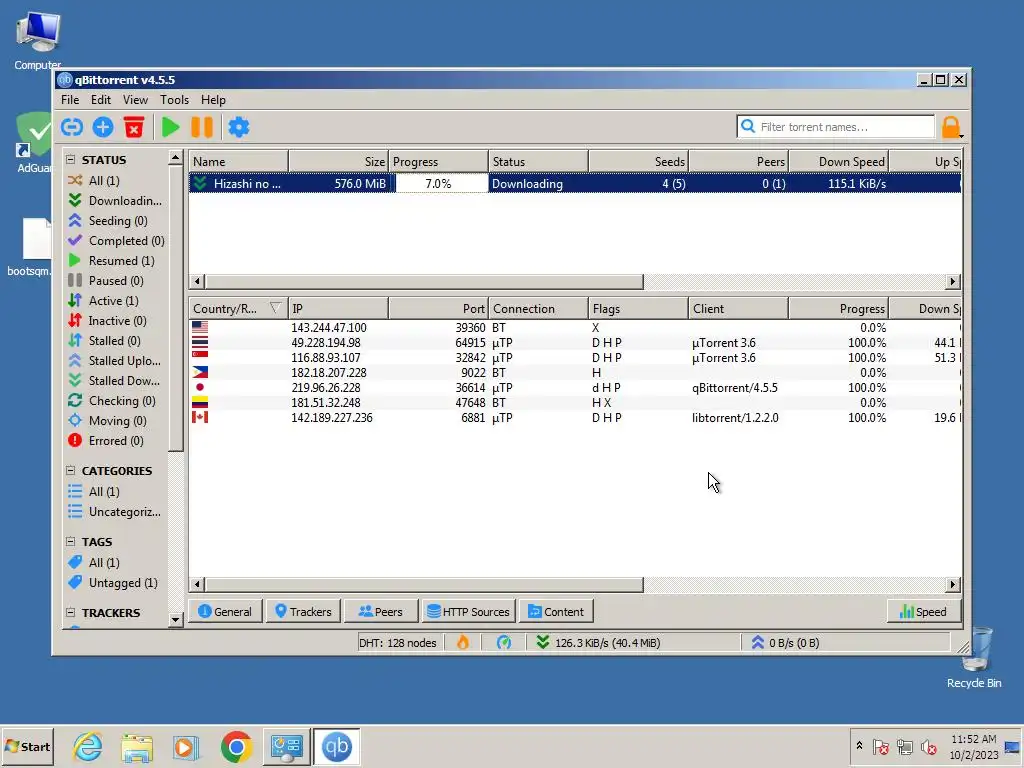Viewport: 1024px width, 768px height.
Task: Switch to the Trackers tab
Action: (x=304, y=611)
